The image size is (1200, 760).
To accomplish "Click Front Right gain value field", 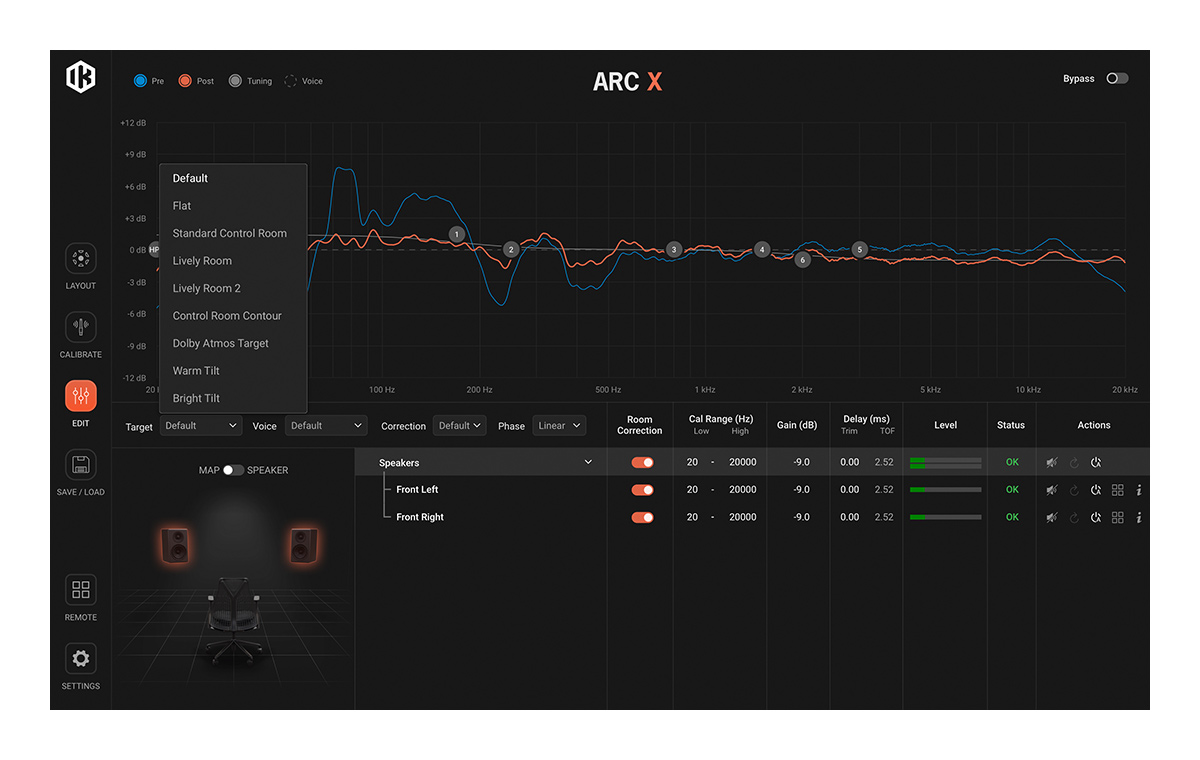I will (x=801, y=518).
